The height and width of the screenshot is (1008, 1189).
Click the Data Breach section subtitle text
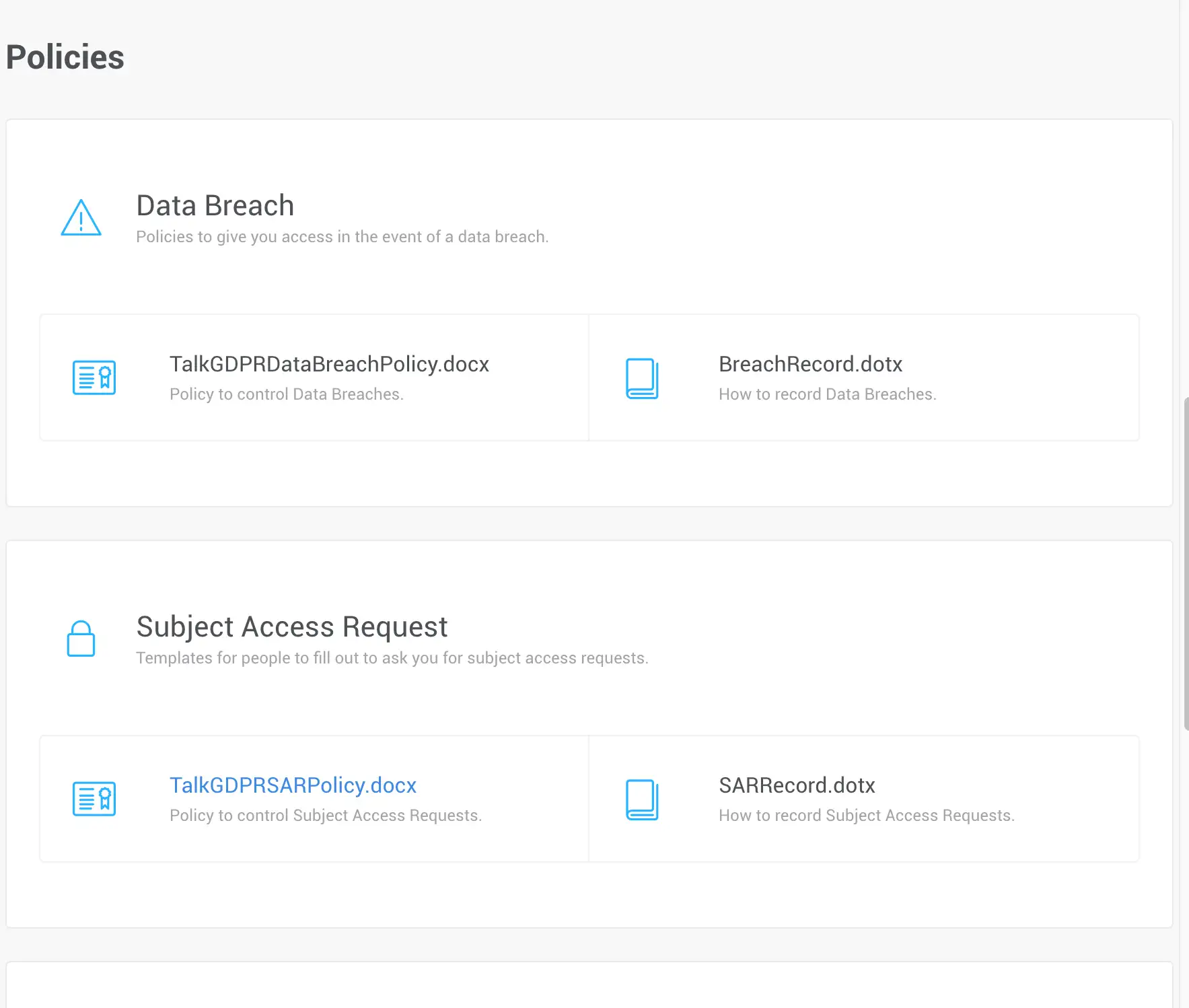pos(342,237)
